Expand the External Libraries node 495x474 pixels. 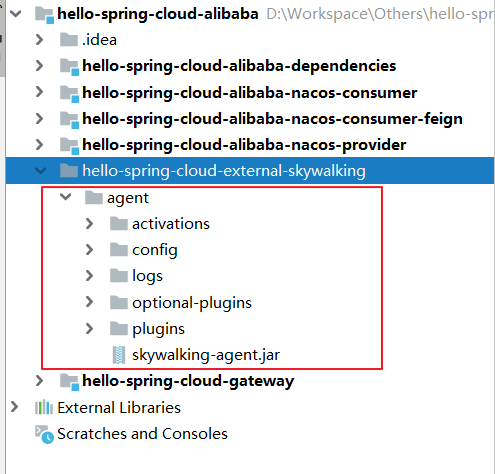[14, 407]
